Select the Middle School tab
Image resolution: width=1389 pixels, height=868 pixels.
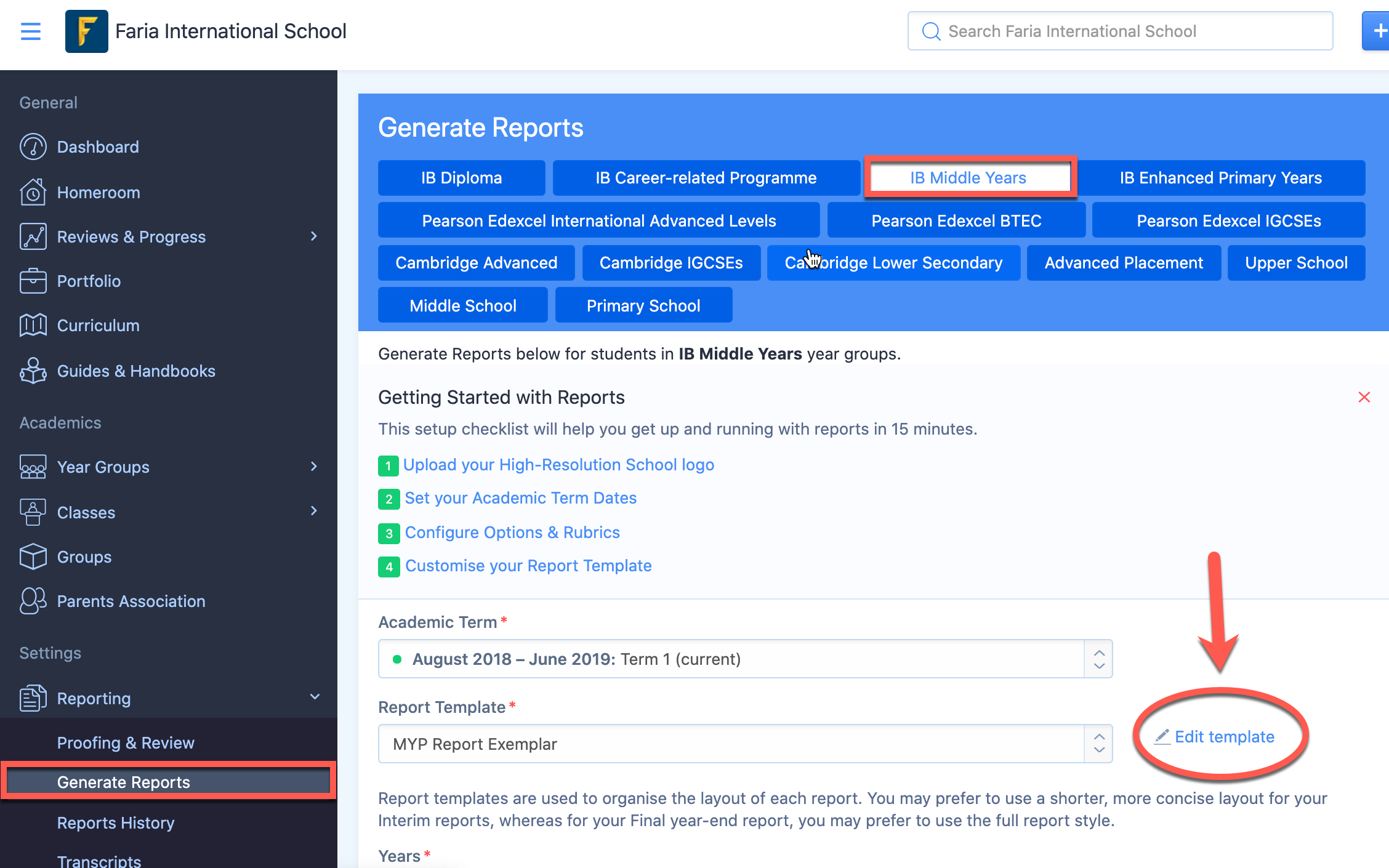463,305
